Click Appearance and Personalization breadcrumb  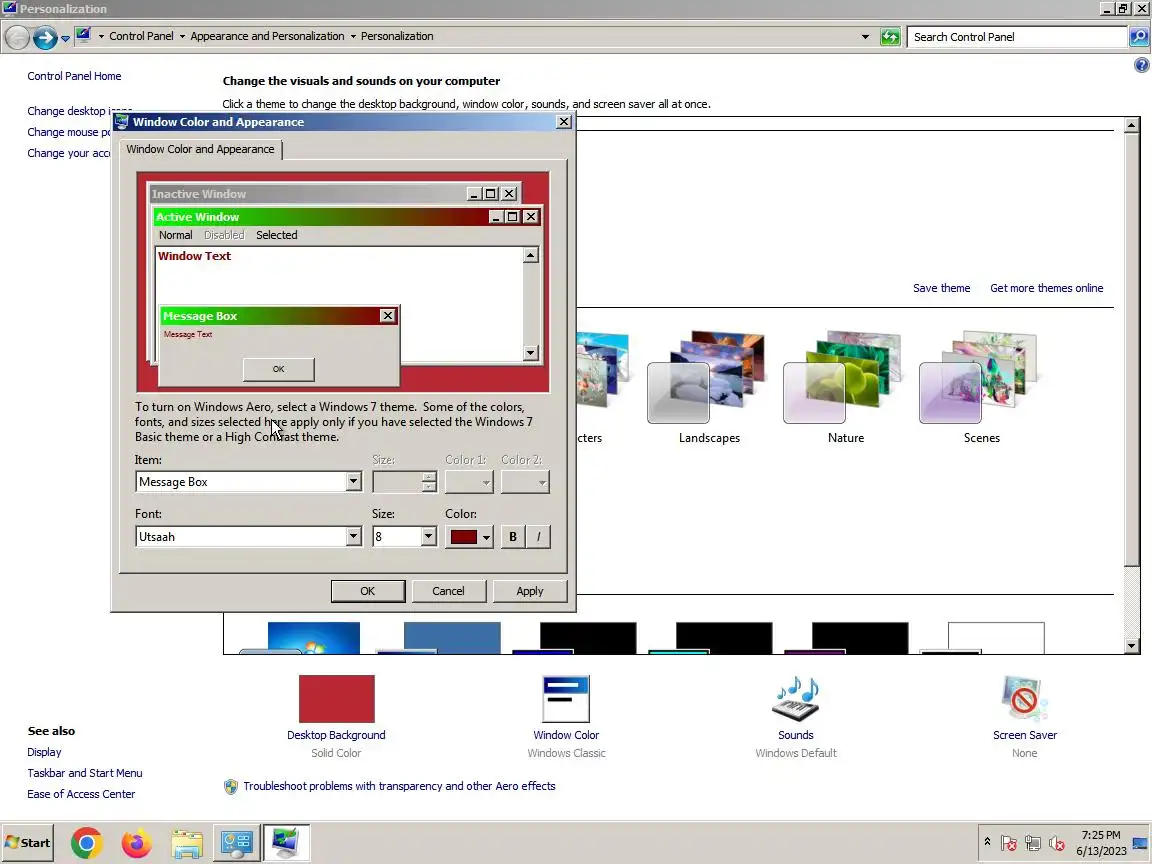[x=267, y=36]
